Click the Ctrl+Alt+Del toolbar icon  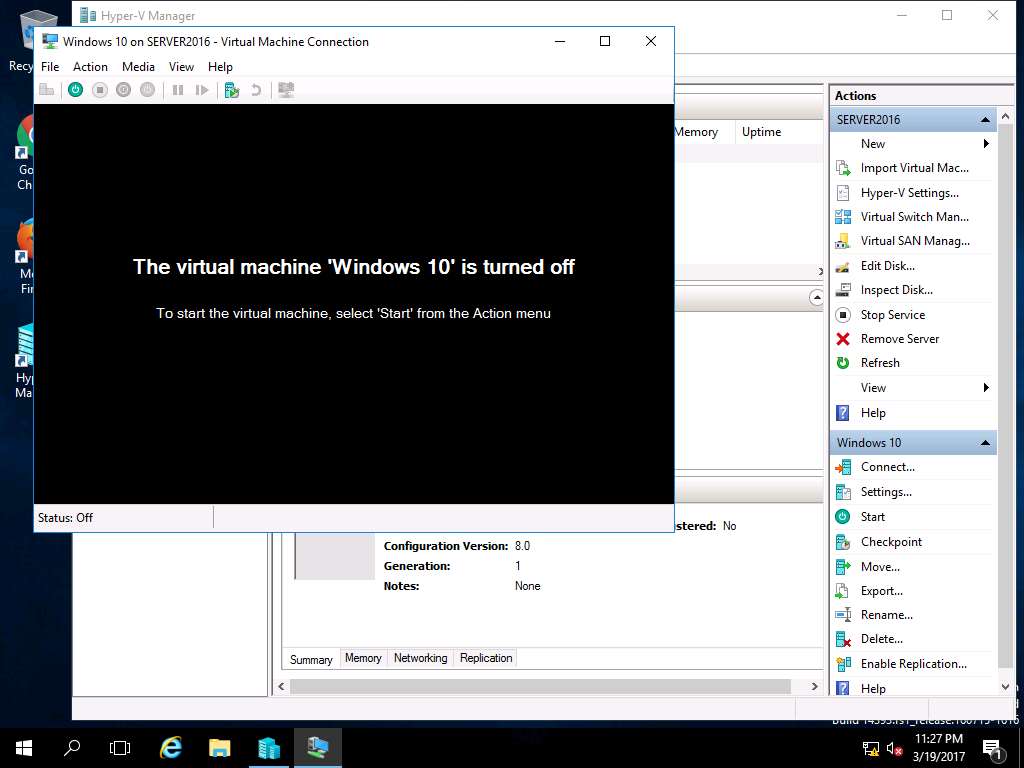47,90
